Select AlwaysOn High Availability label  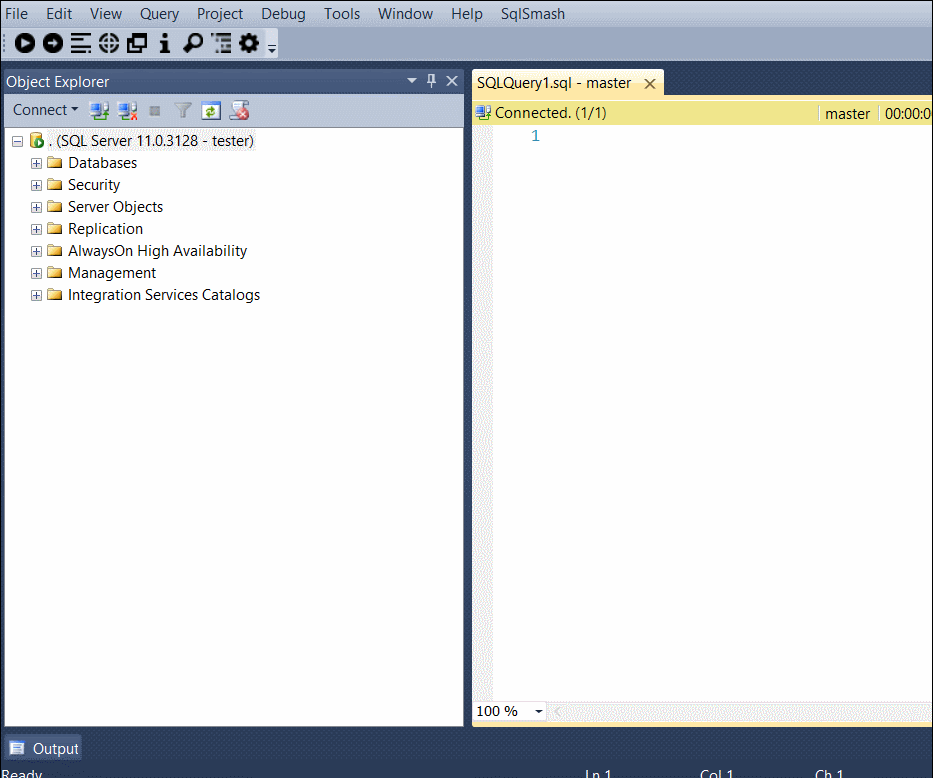tap(157, 251)
